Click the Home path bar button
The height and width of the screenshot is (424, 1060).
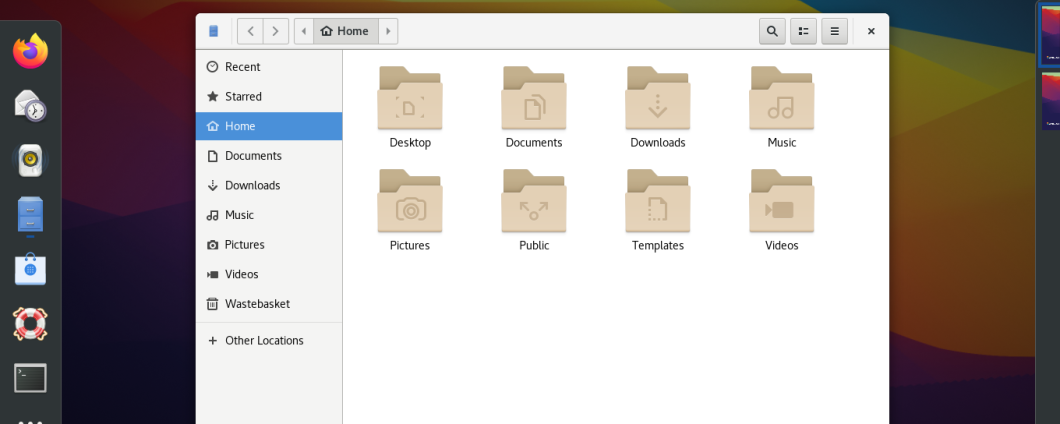[346, 31]
